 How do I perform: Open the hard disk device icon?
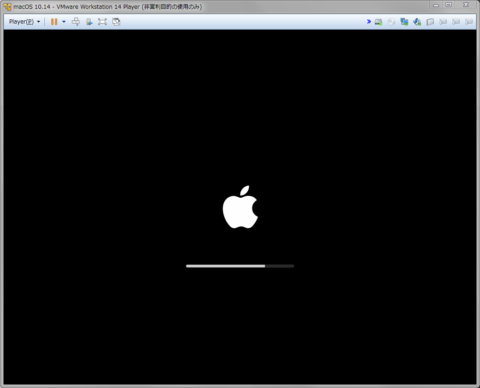click(x=378, y=22)
